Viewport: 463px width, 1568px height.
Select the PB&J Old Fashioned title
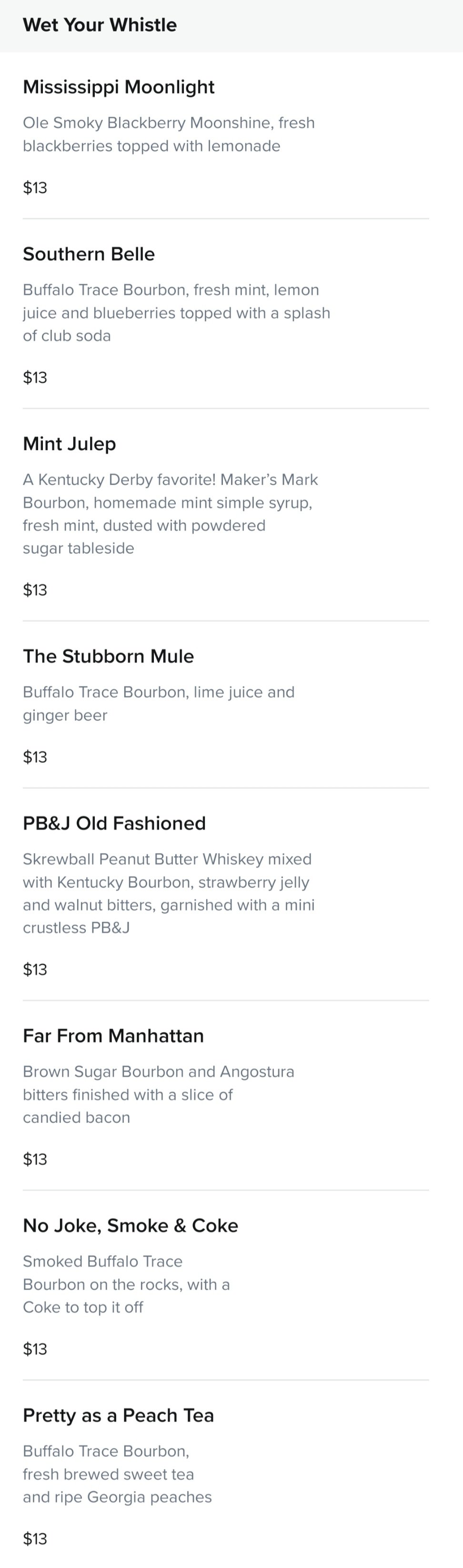click(114, 823)
